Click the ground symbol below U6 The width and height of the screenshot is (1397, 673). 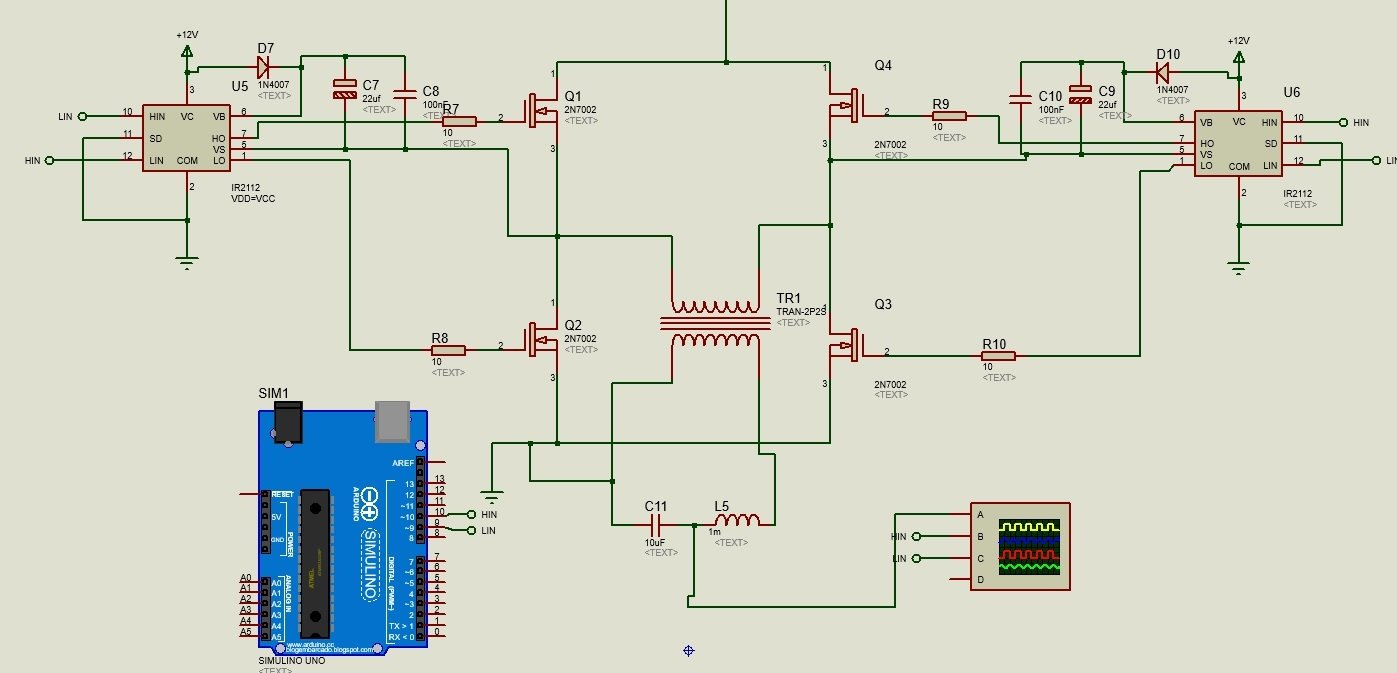point(1239,267)
